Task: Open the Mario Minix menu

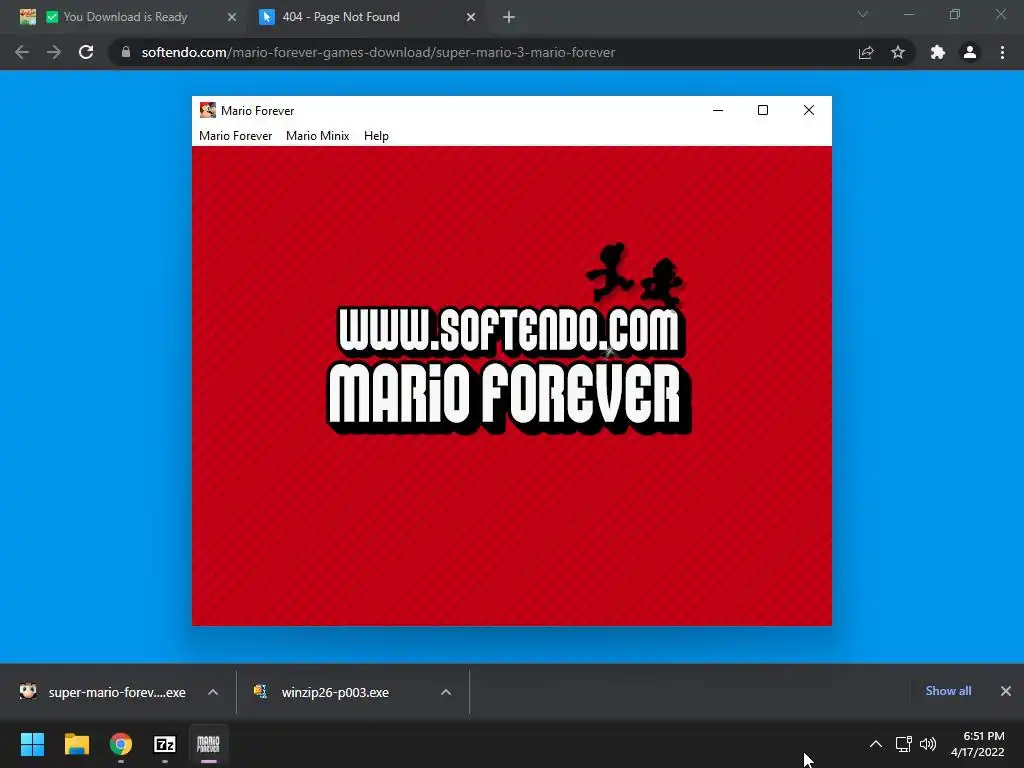Action: [317, 136]
